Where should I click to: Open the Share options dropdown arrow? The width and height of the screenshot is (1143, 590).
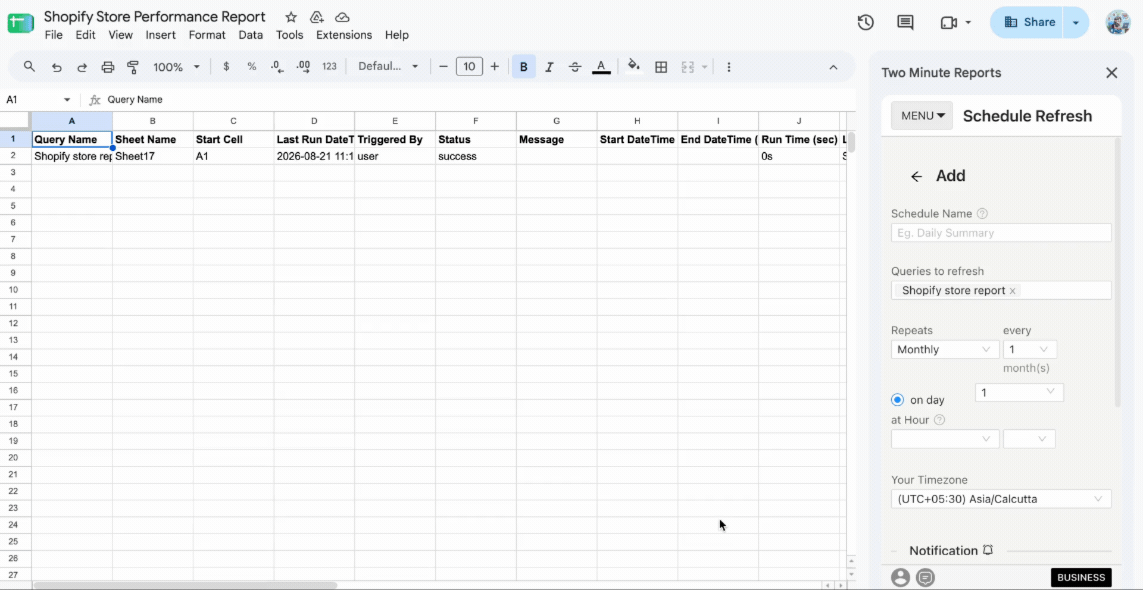[x=1075, y=23]
